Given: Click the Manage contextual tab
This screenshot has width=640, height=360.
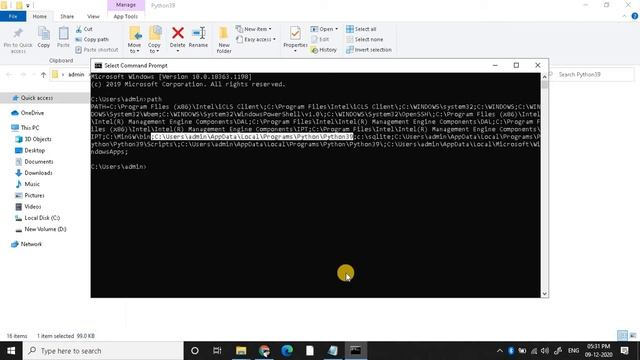Looking at the screenshot, I should pos(126,5).
